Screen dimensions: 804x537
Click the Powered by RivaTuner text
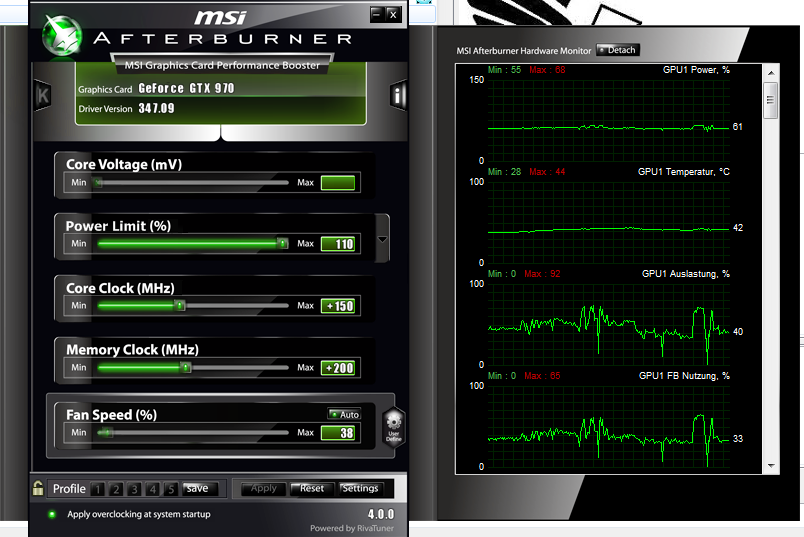point(352,528)
